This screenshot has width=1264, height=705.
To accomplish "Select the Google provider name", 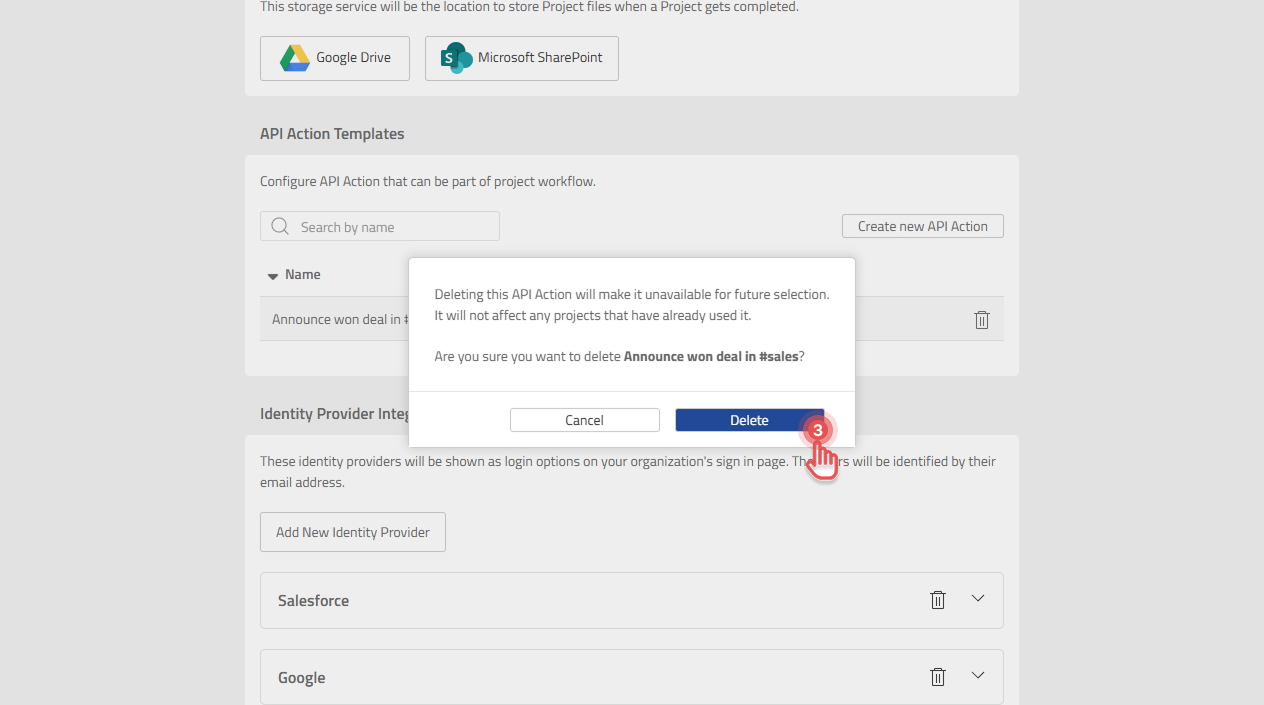I will [302, 678].
